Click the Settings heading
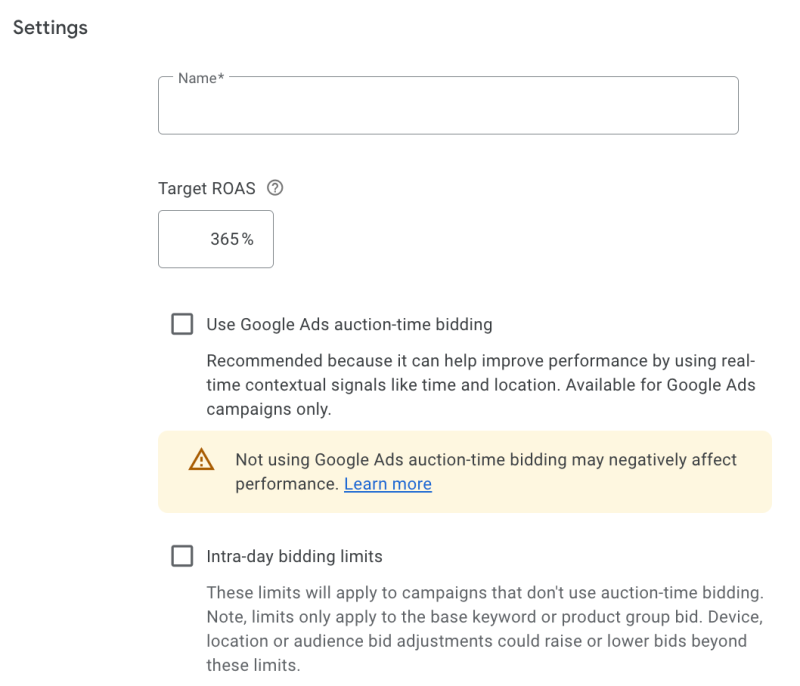 tap(50, 28)
